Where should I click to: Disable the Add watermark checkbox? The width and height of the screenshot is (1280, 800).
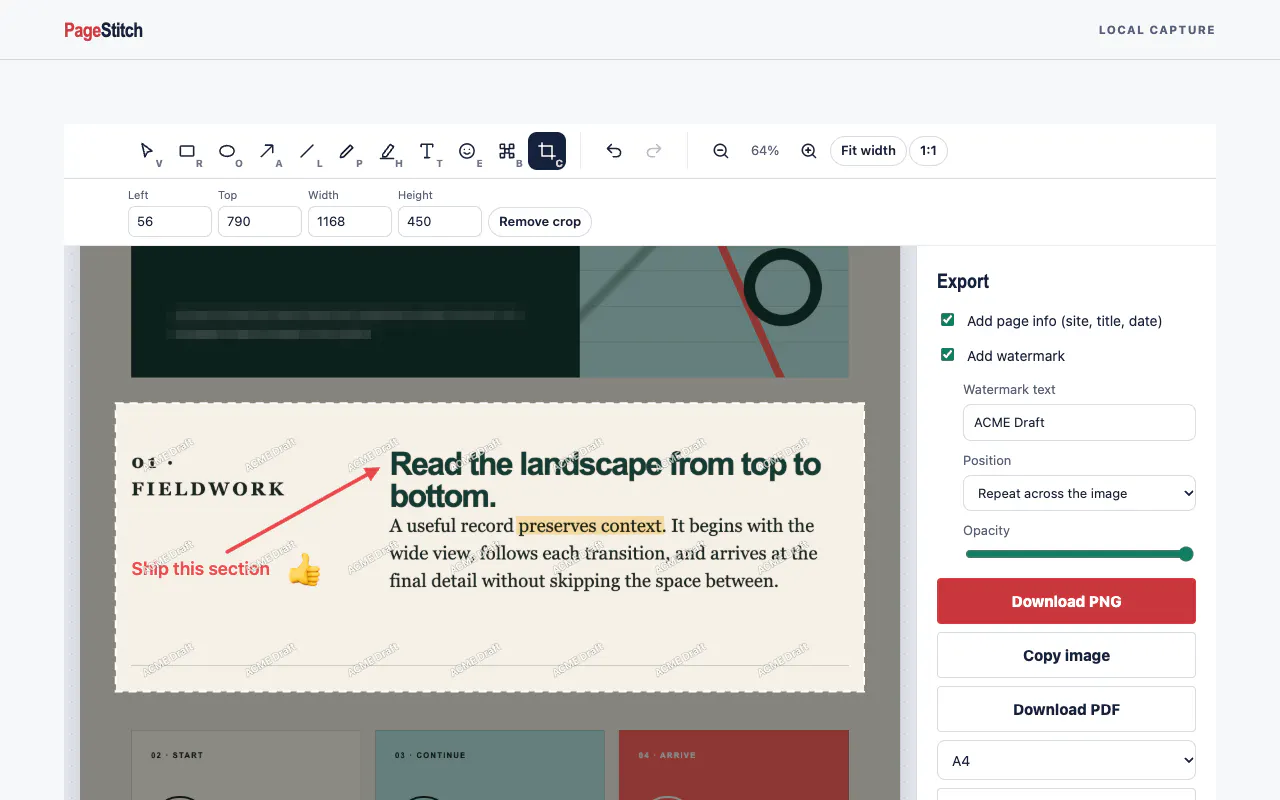pos(947,355)
